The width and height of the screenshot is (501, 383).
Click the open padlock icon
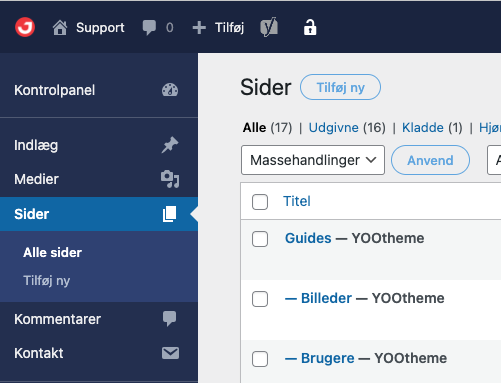310,27
